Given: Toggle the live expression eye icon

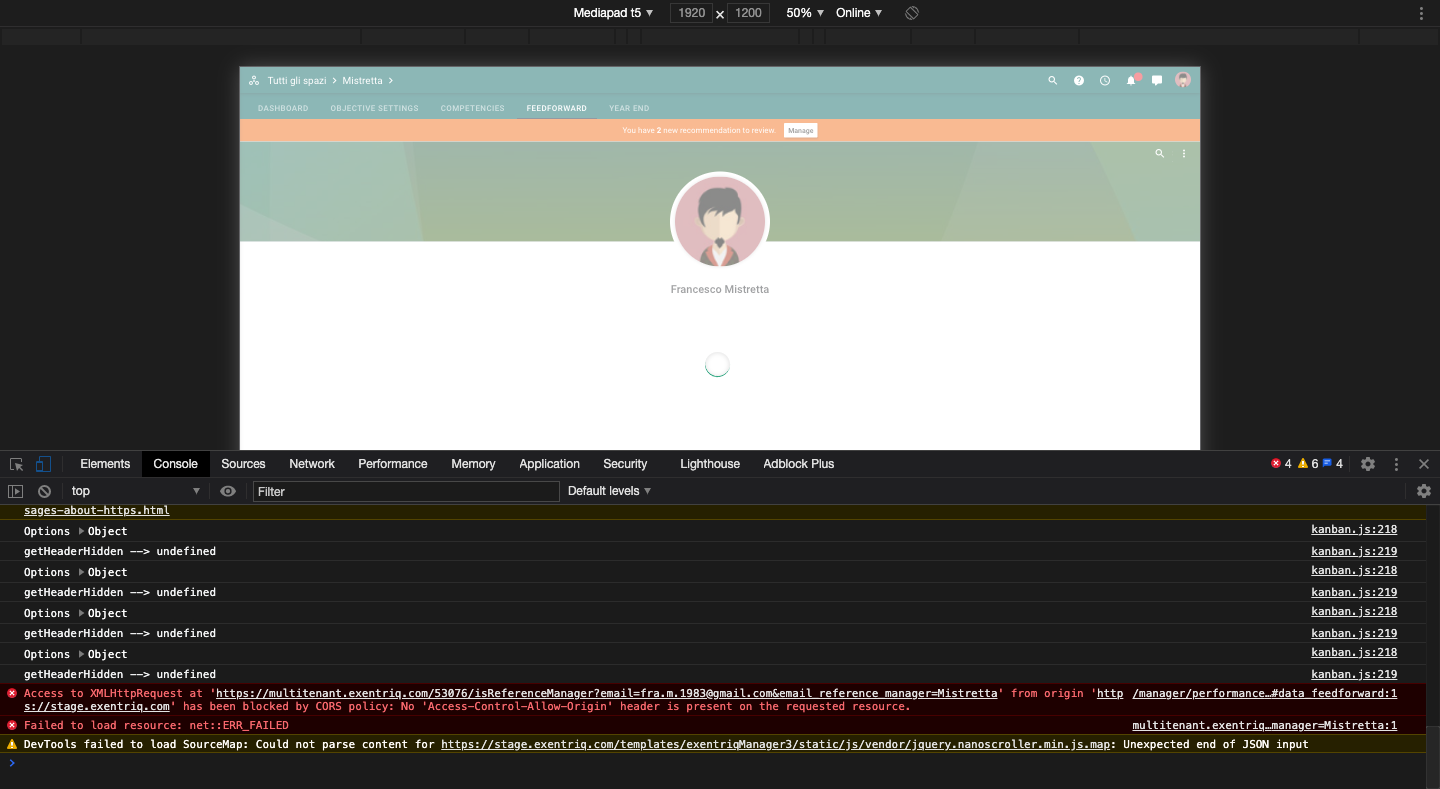Looking at the screenshot, I should tap(228, 491).
